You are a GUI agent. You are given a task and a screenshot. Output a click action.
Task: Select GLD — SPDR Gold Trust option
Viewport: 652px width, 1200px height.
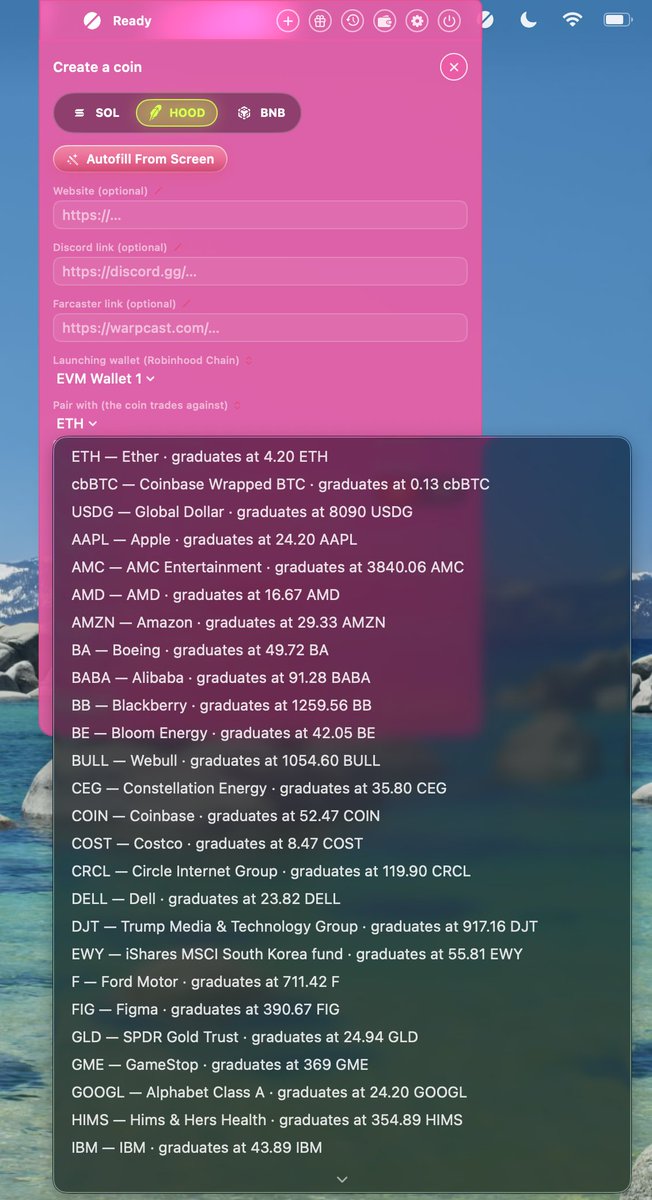click(342, 1037)
